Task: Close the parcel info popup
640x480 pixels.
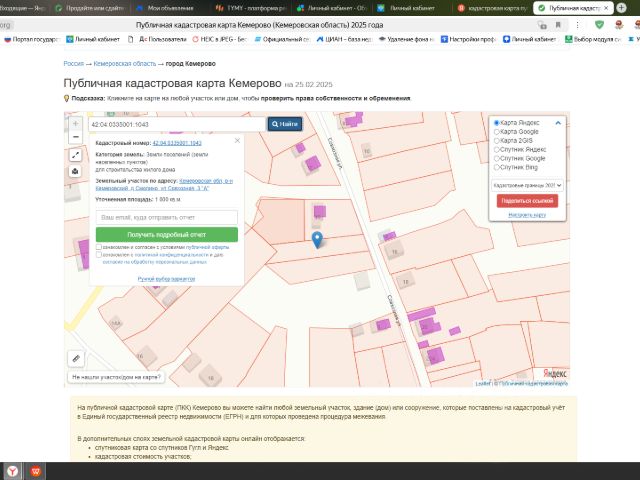Action: click(237, 140)
